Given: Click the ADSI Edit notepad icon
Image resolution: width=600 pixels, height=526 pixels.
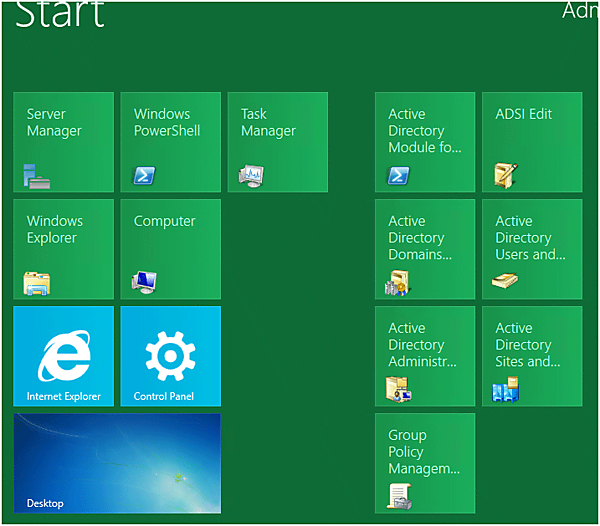Looking at the screenshot, I should [x=506, y=176].
